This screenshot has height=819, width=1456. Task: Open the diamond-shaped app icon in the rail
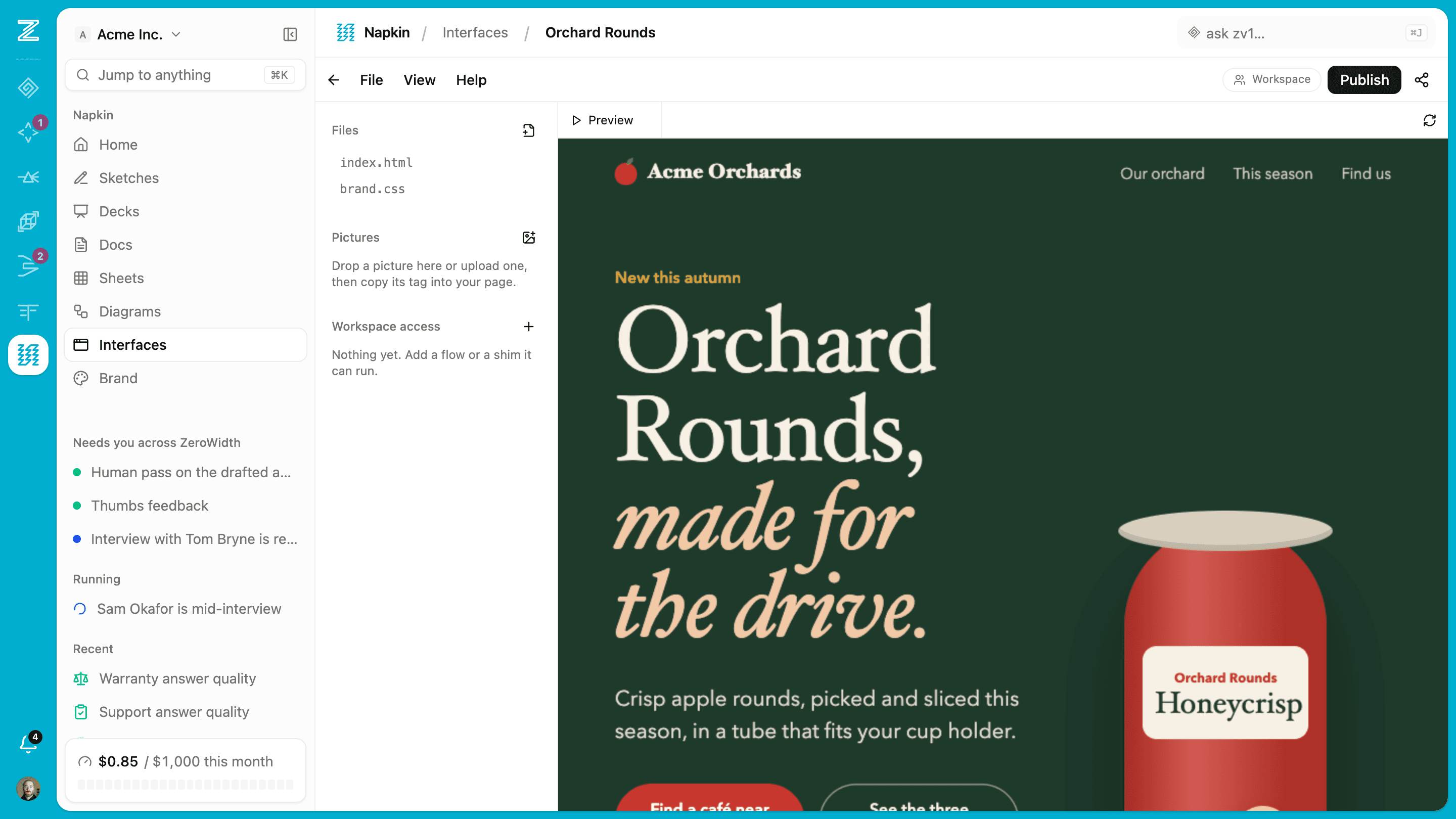click(28, 87)
